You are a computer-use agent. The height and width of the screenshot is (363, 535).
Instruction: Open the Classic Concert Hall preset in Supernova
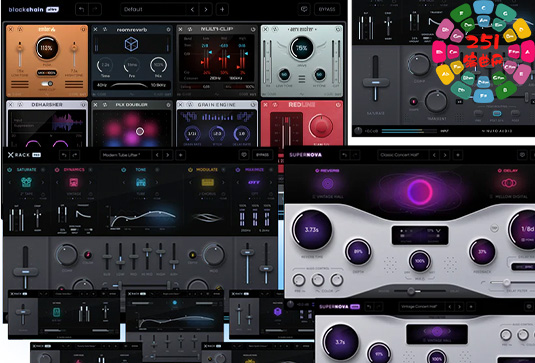click(404, 155)
